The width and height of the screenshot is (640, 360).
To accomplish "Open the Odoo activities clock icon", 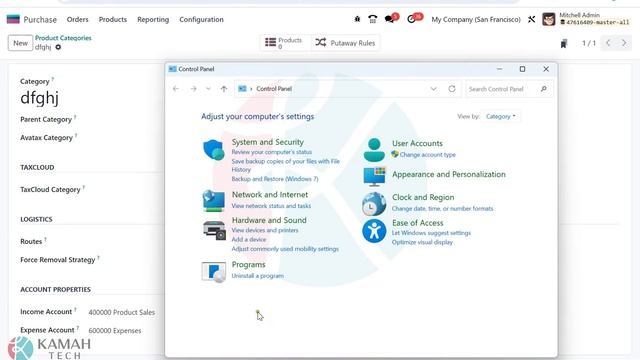I will tap(411, 19).
